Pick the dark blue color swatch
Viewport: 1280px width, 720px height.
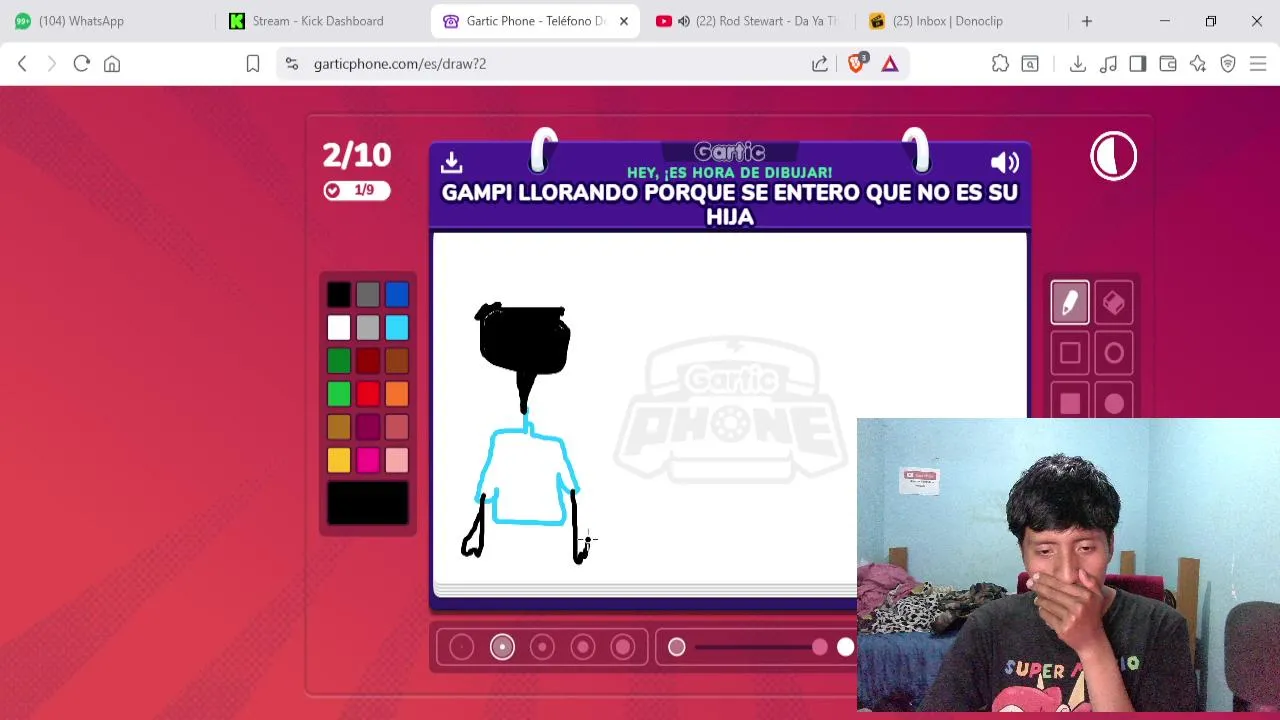coord(397,294)
